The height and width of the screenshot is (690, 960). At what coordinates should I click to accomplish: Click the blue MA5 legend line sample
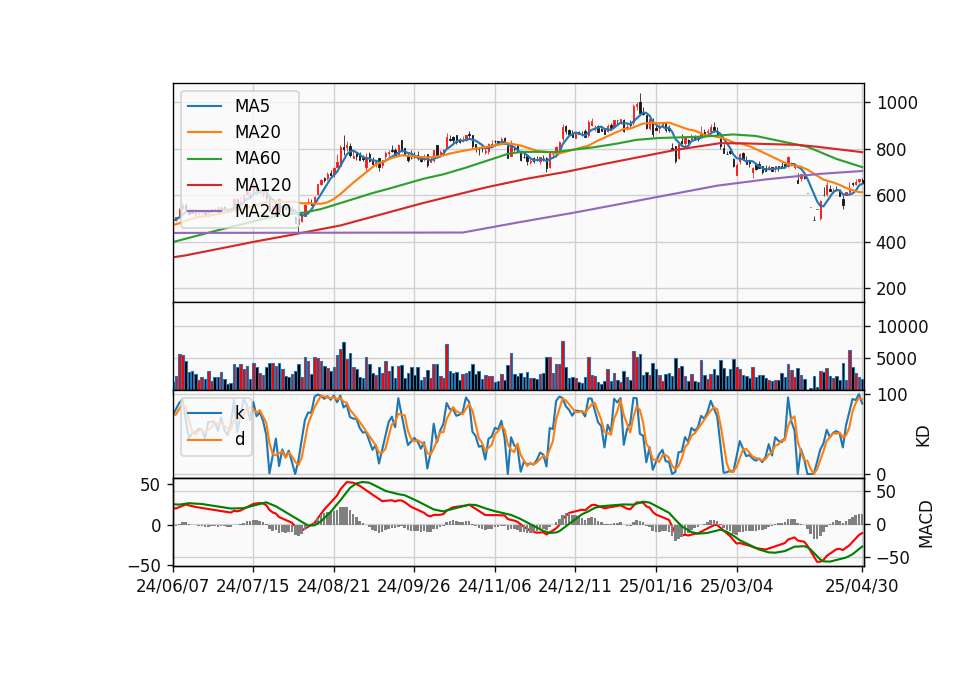[204, 106]
